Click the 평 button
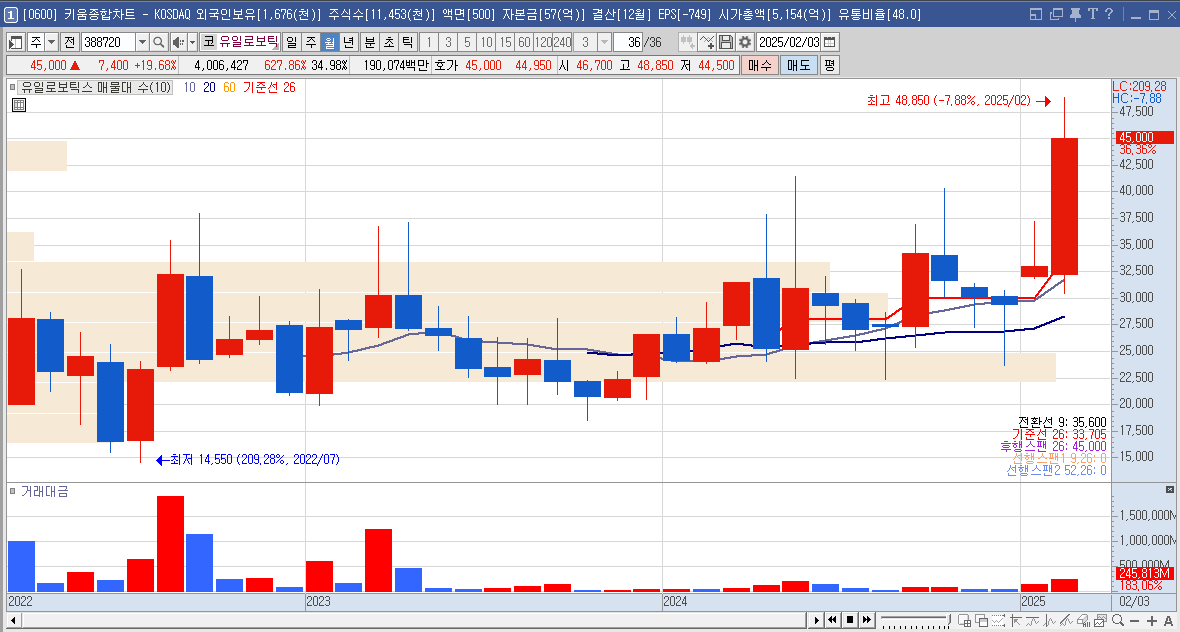 point(829,65)
